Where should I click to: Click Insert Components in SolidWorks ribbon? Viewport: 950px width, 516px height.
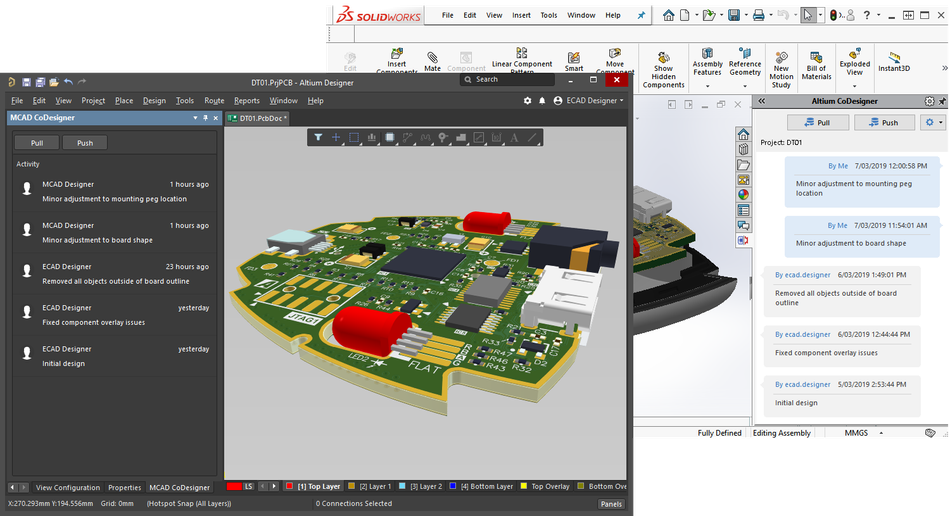pos(396,61)
